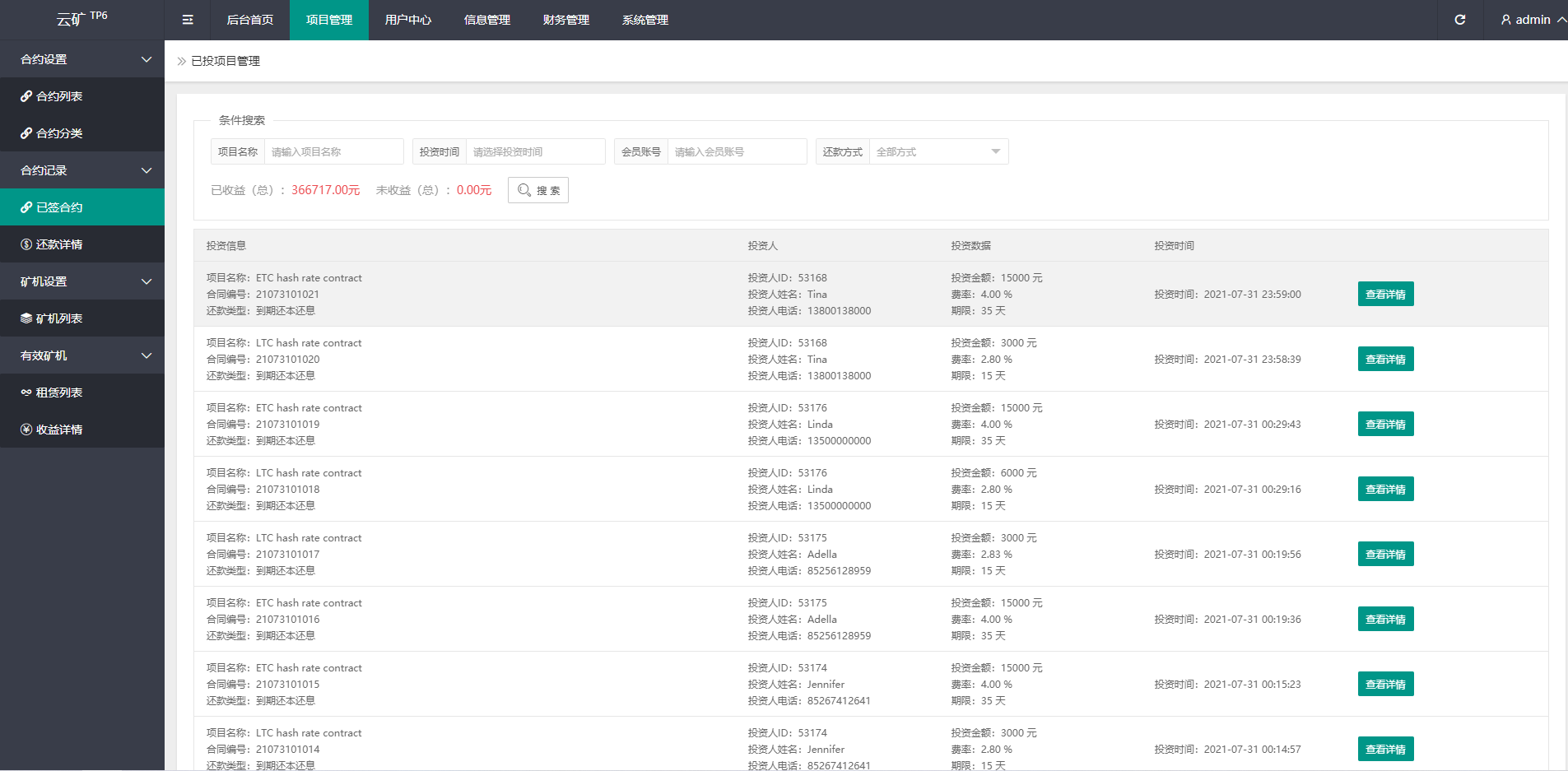View details for contract 21073101021
Screen dimensions: 1568x771
point(1385,294)
